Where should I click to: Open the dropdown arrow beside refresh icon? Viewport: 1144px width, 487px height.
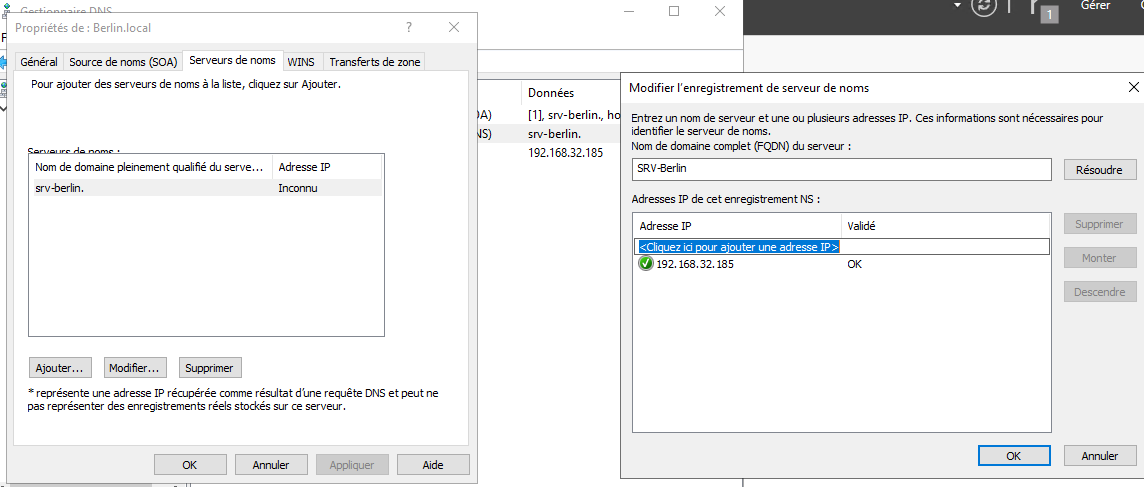pyautogui.click(x=957, y=6)
